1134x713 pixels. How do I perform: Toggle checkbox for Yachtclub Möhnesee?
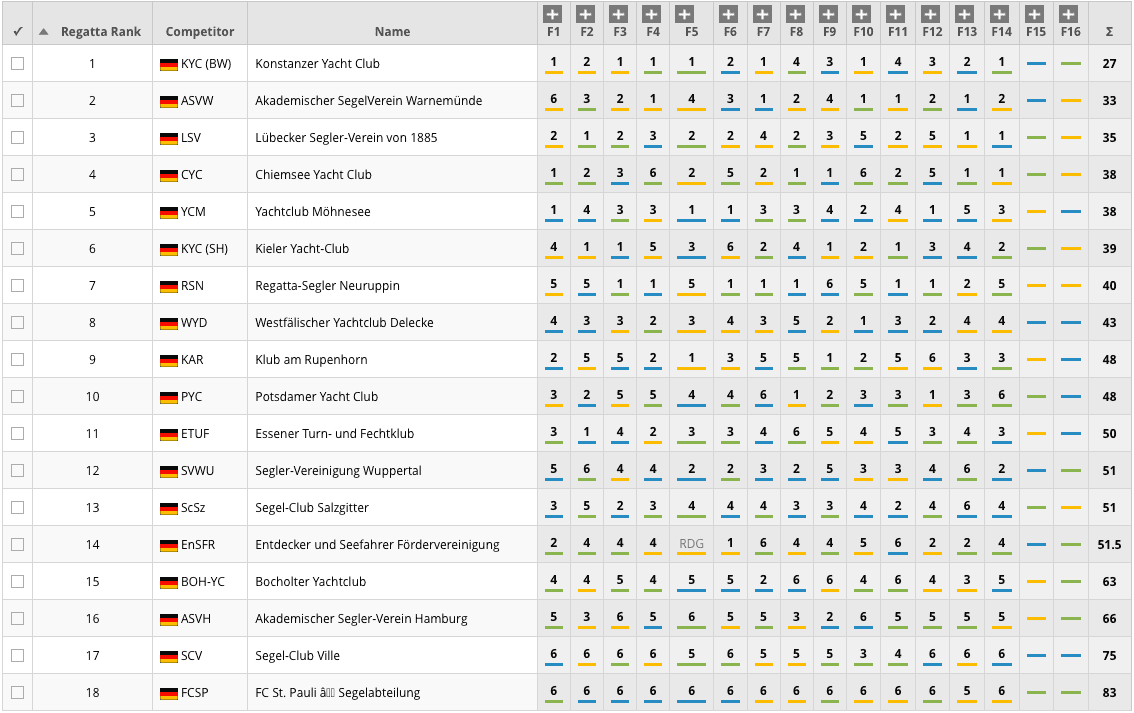(x=17, y=211)
